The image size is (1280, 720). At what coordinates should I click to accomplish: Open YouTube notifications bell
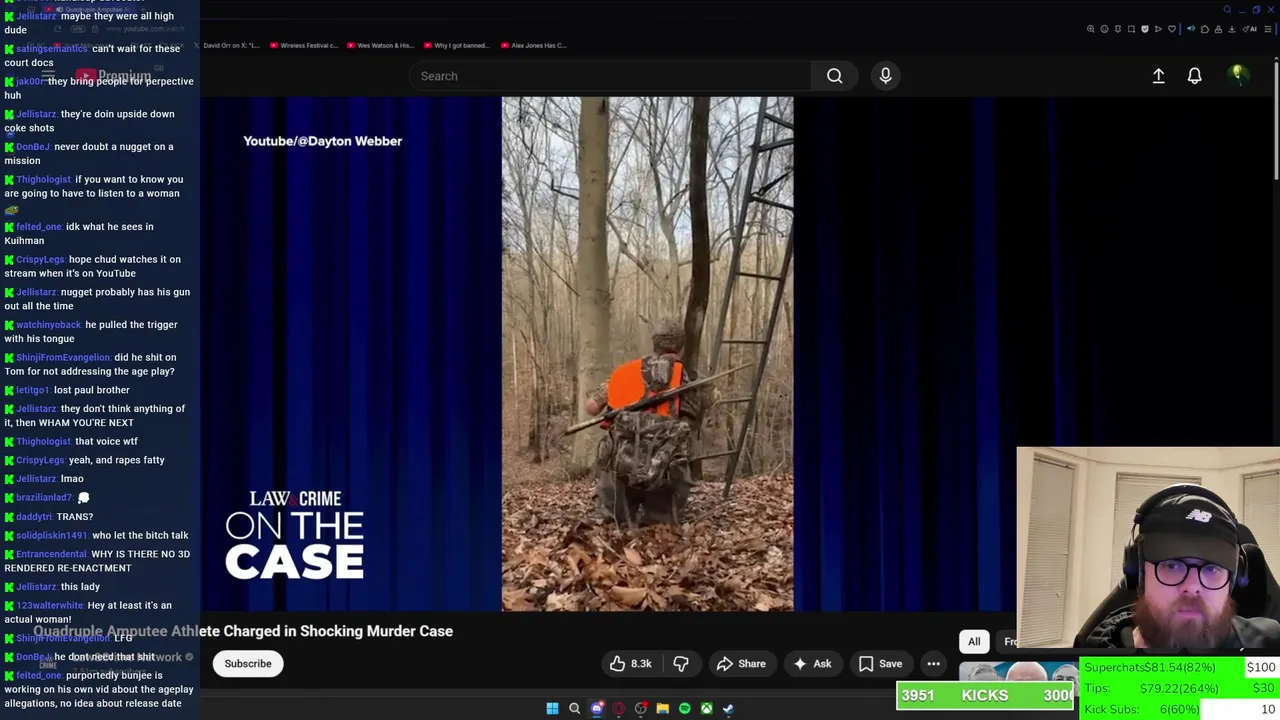click(1194, 76)
